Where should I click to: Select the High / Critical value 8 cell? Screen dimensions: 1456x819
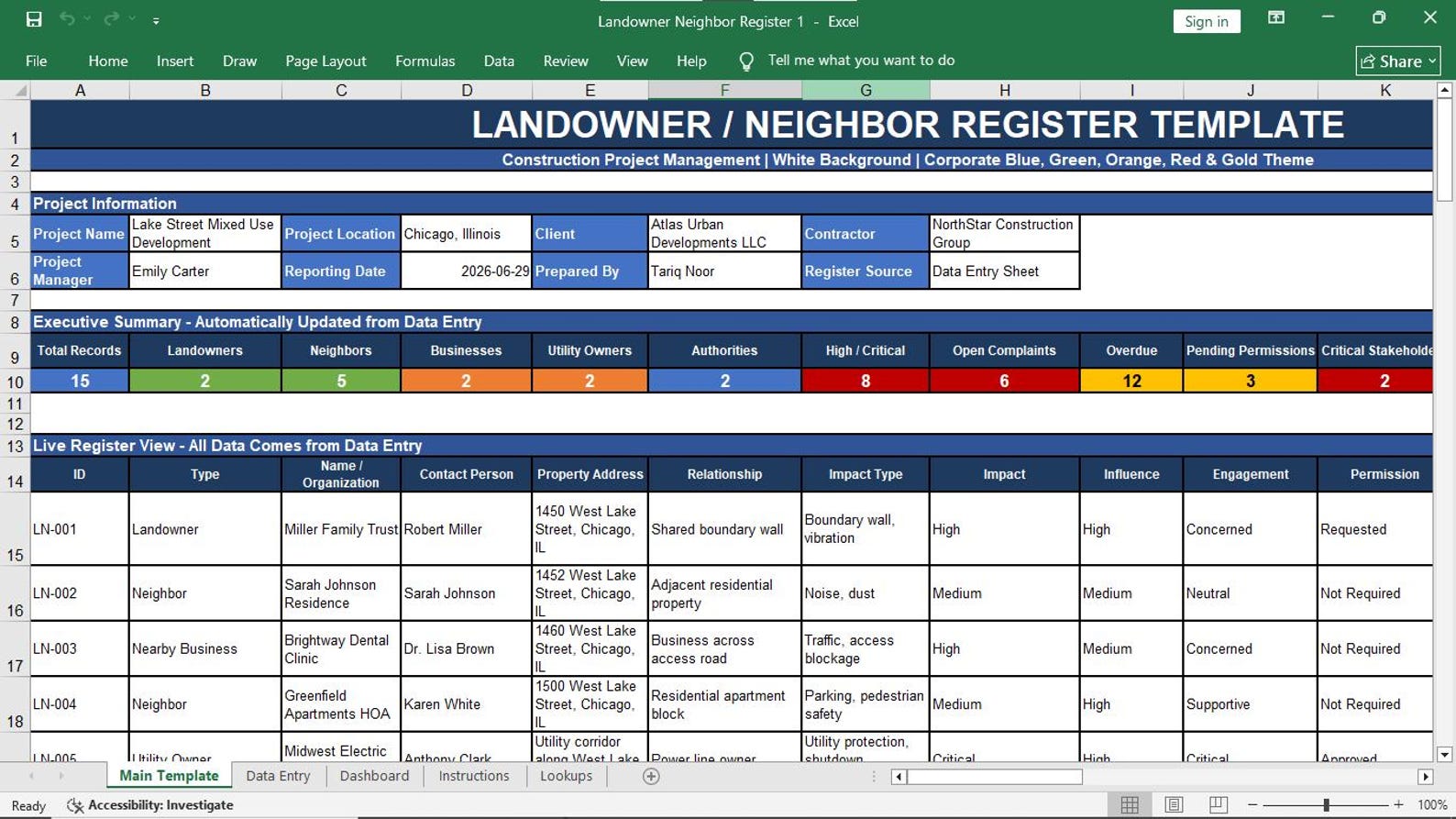(x=866, y=382)
